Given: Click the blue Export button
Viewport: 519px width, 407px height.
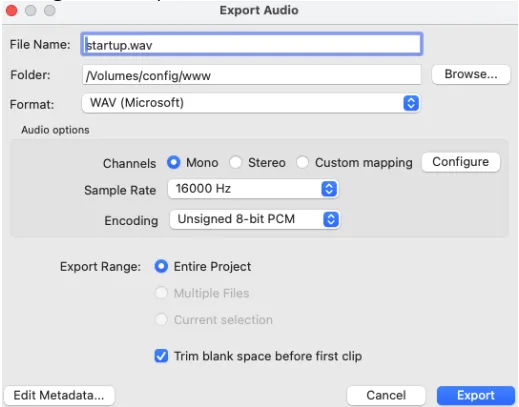Looking at the screenshot, I should click(x=476, y=395).
